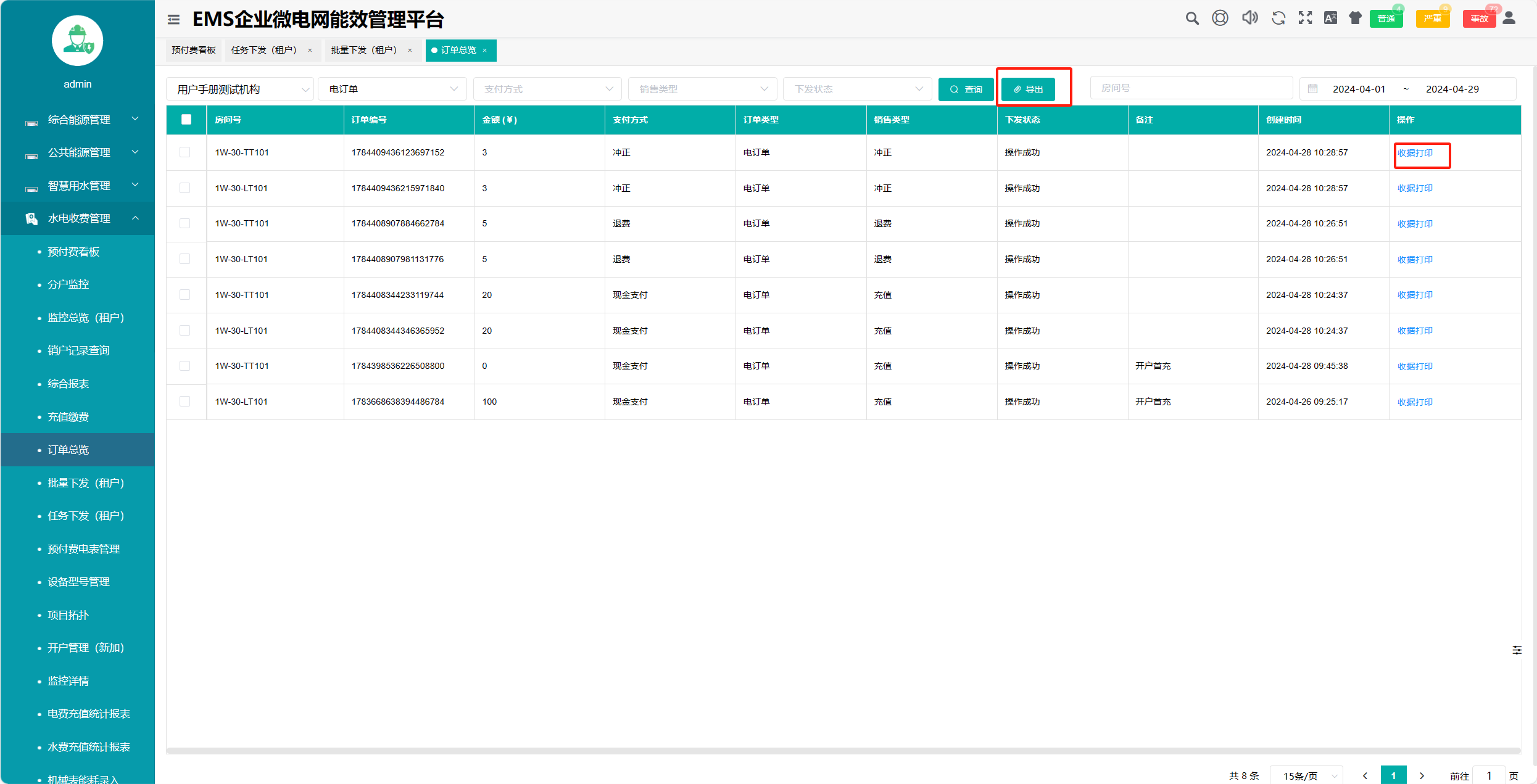Viewport: 1537px width, 784px height.
Task: Click the search magnifier icon in header
Action: (1191, 19)
